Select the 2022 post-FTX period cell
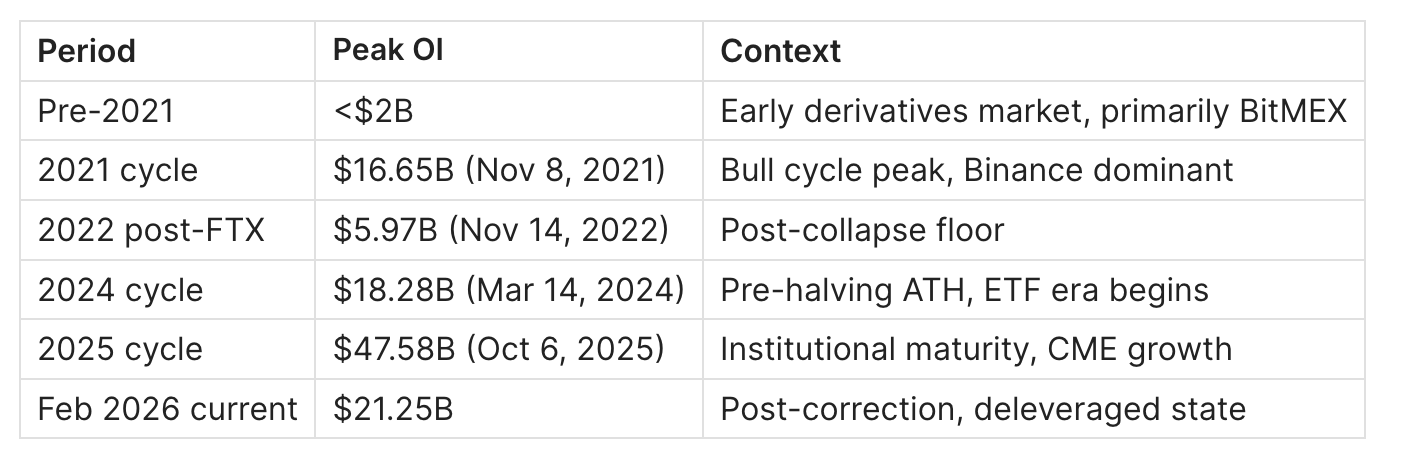 [151, 230]
